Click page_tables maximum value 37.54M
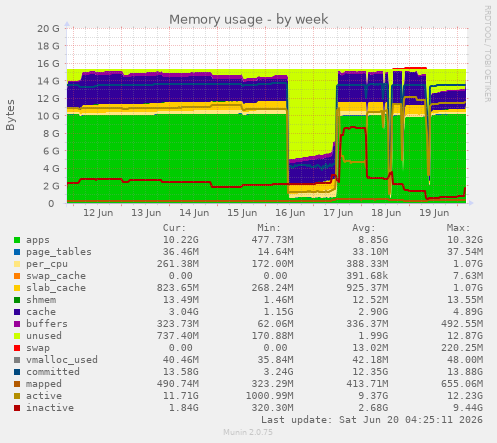This screenshot has height=443, width=497. 465,252
